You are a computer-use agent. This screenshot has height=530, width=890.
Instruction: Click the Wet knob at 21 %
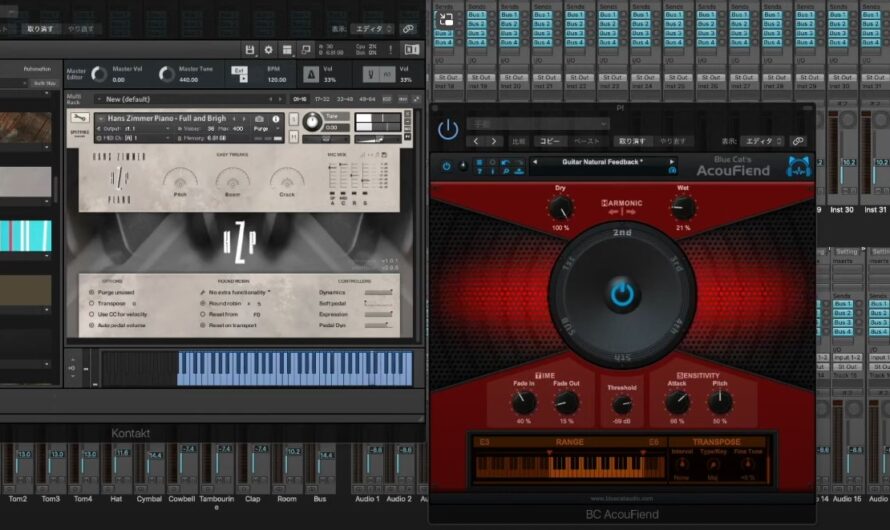pos(683,208)
